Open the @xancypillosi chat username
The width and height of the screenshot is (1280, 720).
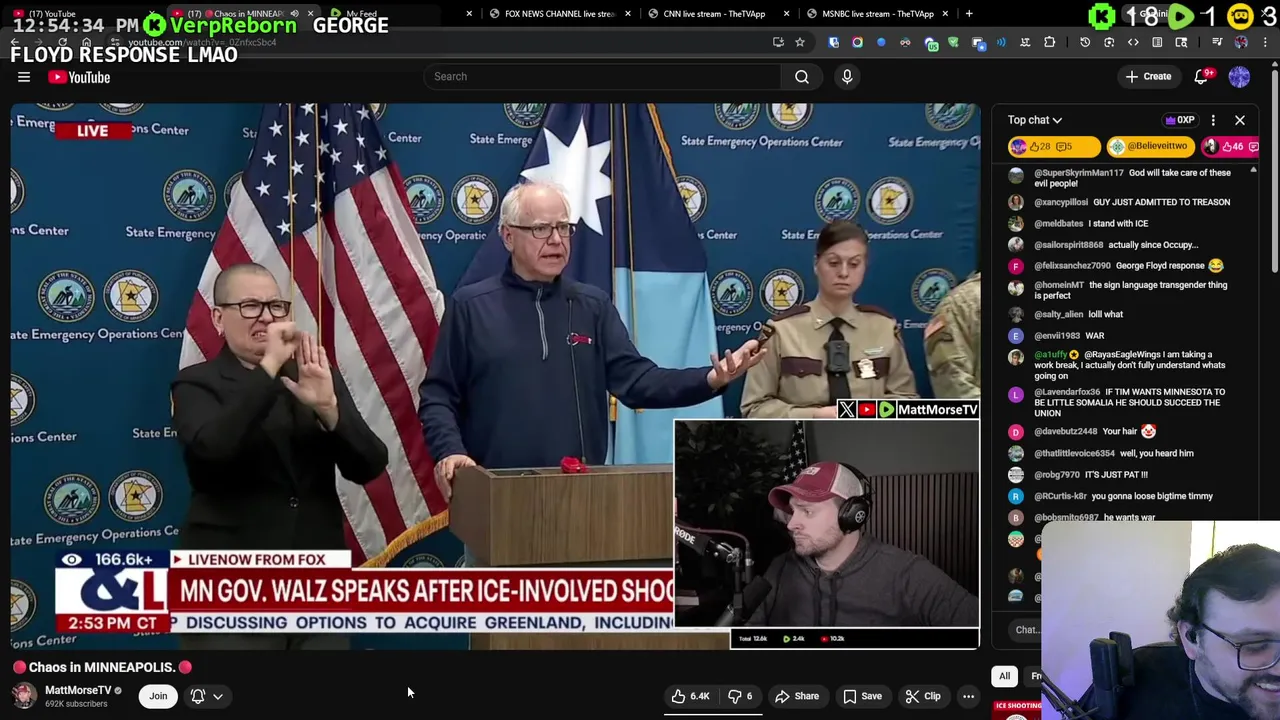click(x=1061, y=202)
